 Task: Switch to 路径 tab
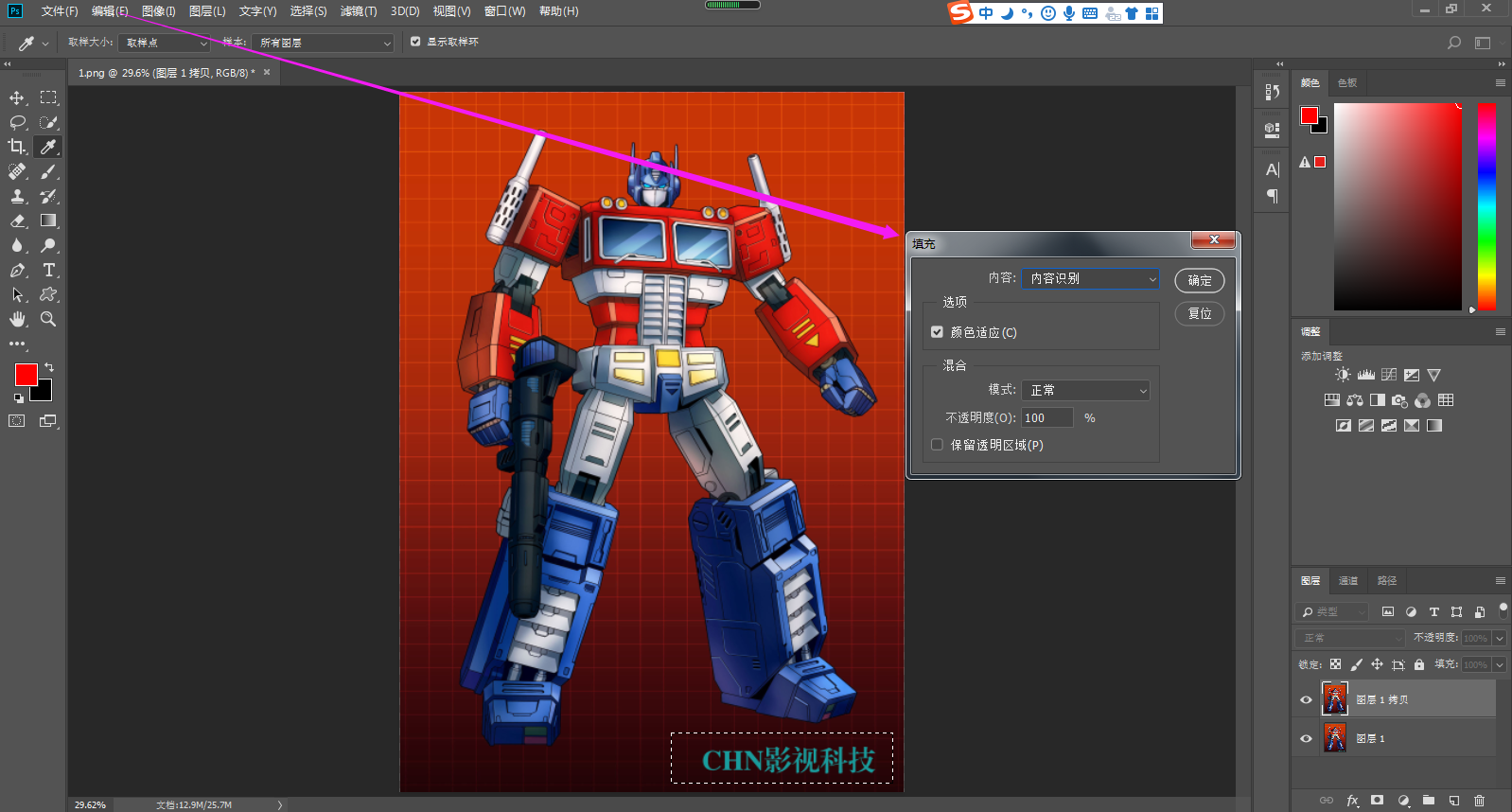[x=1387, y=580]
